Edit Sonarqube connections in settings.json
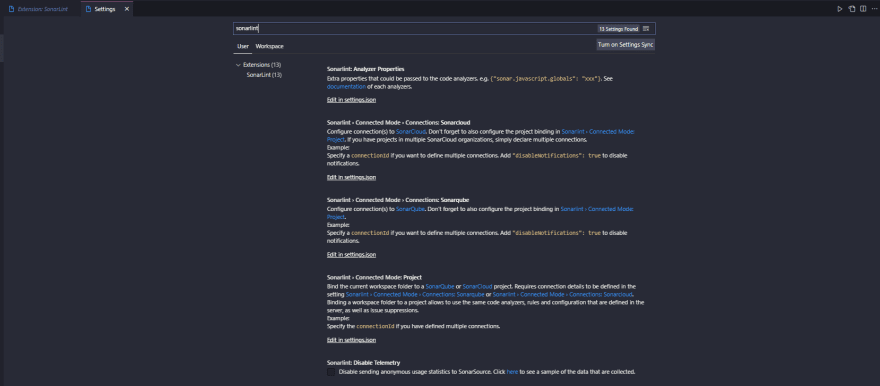This screenshot has width=880, height=386. coord(351,255)
